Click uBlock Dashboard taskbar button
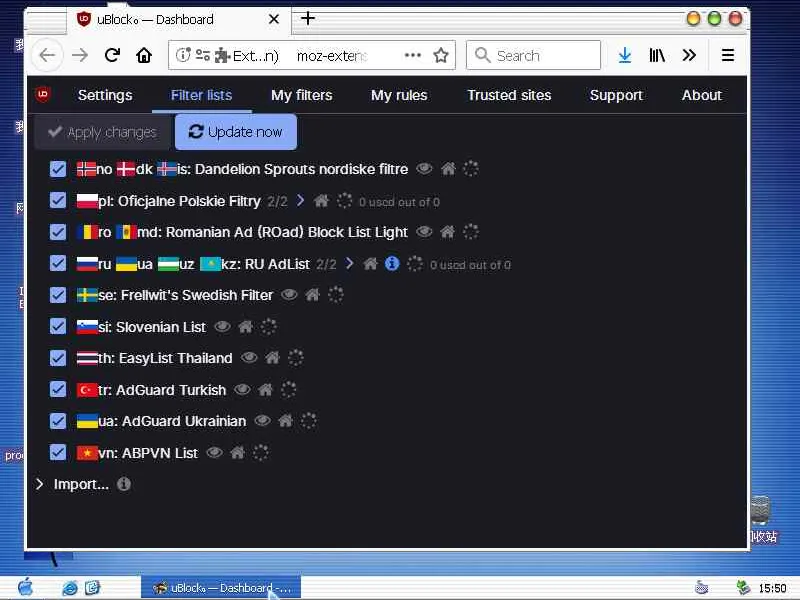This screenshot has width=800, height=600. 221,588
